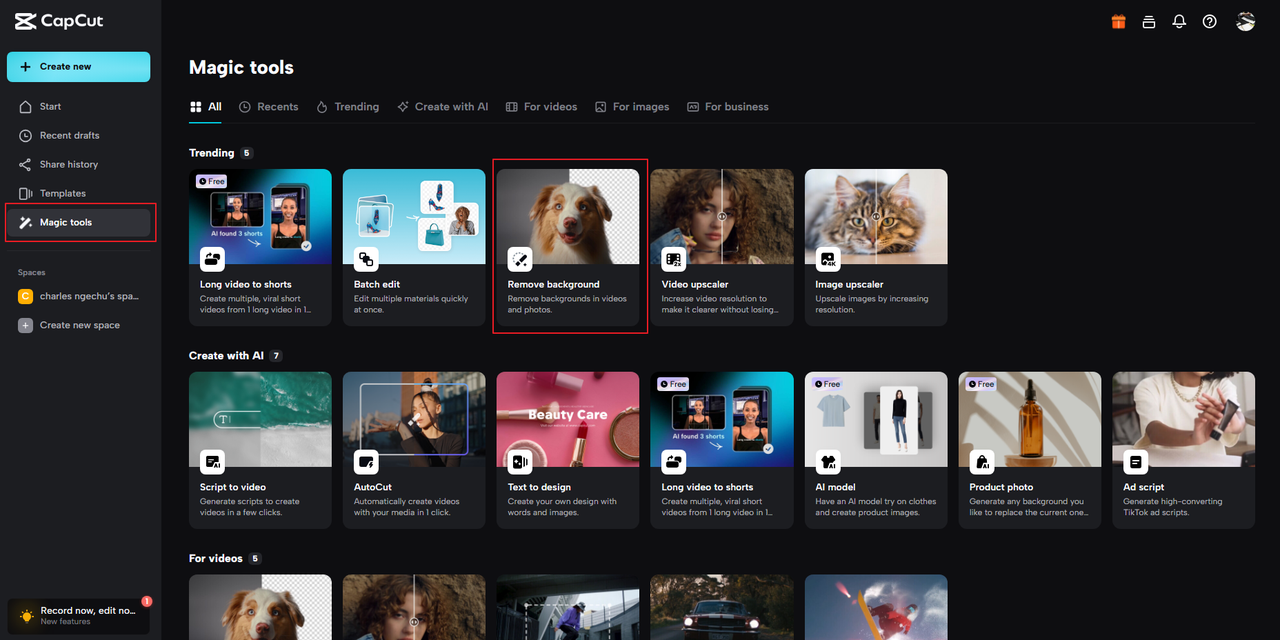Click the Batch edit tool icon

click(366, 260)
